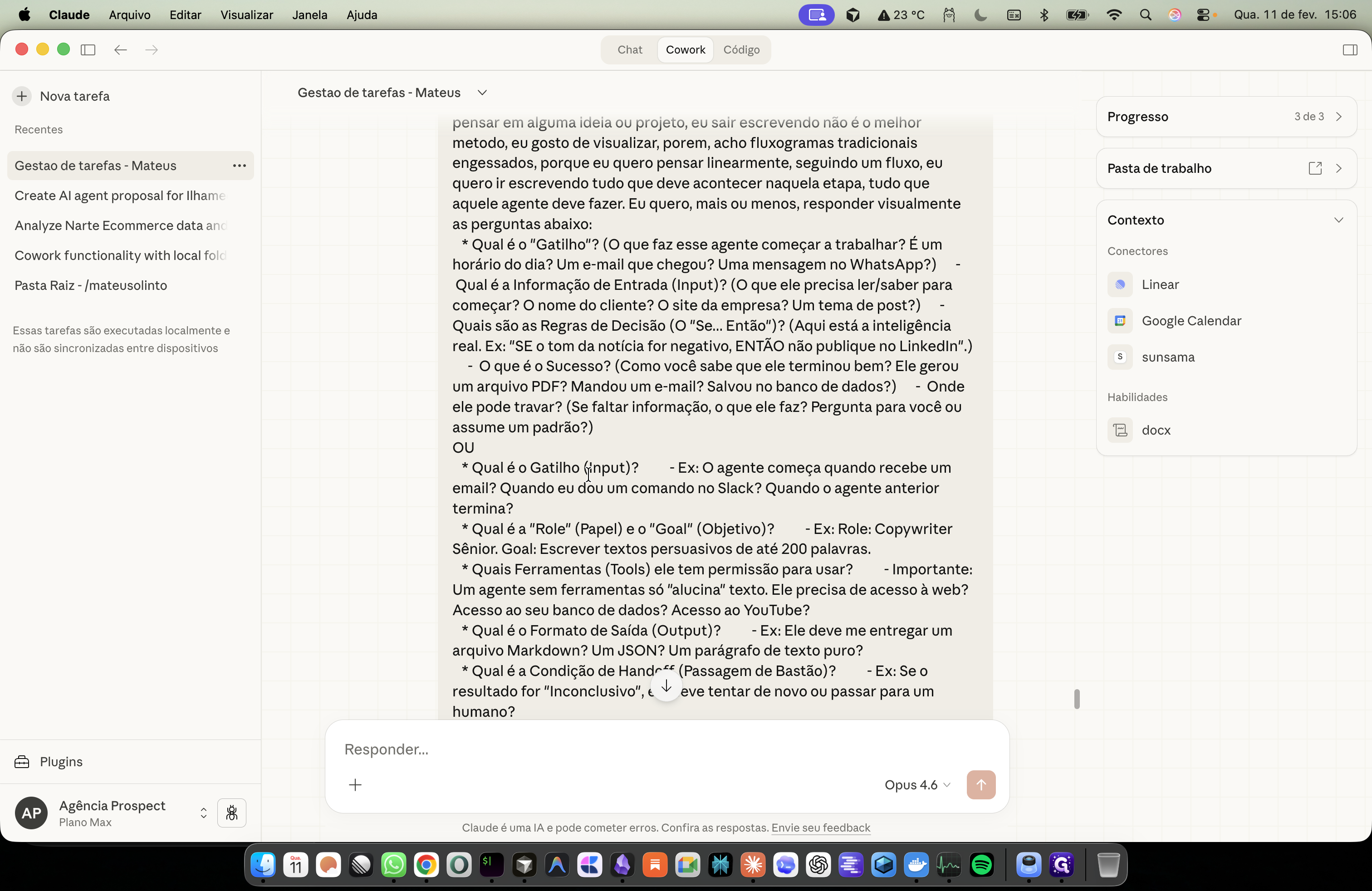Click the conversation scrollbar thumb
This screenshot has width=1372, height=891.
coord(1077,699)
